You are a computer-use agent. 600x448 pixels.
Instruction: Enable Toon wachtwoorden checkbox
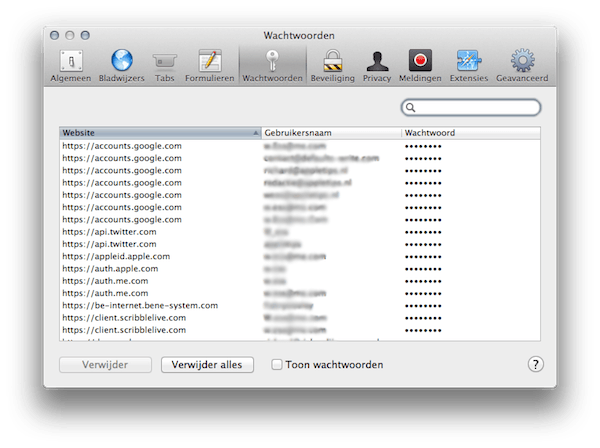[x=276, y=364]
